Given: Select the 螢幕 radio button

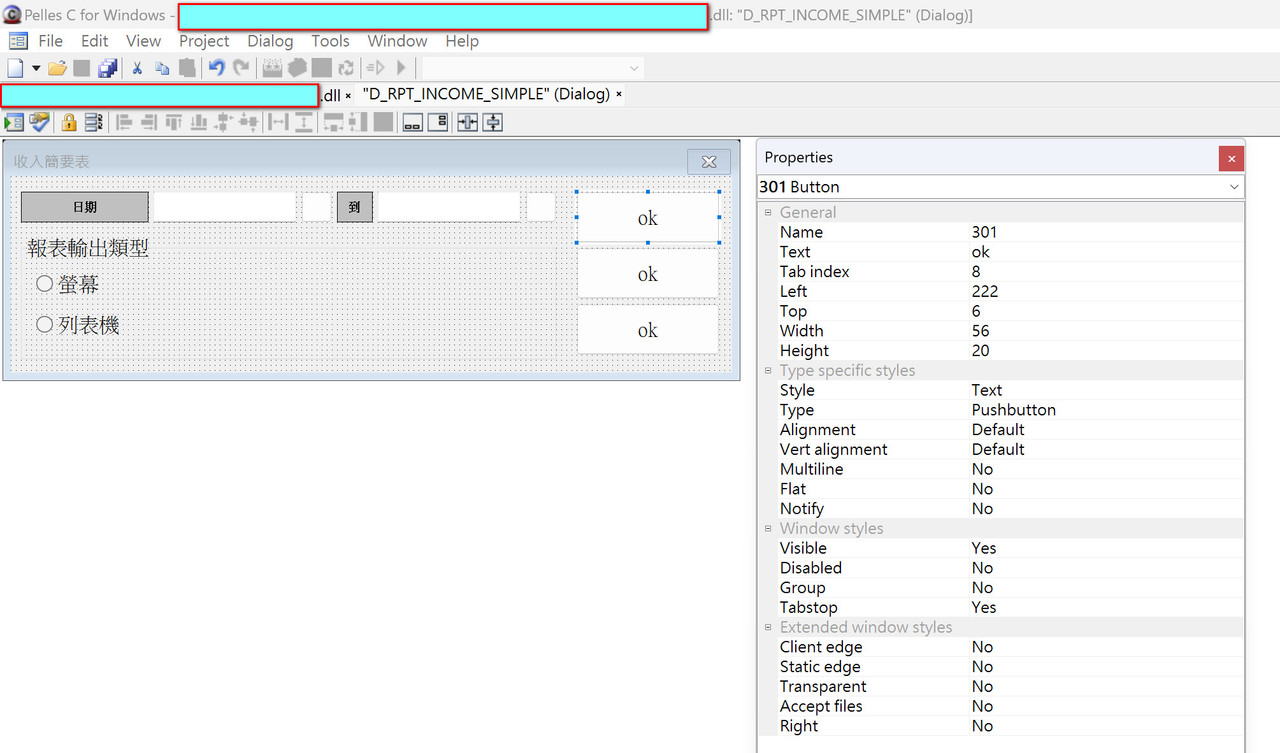Looking at the screenshot, I should coord(67,284).
